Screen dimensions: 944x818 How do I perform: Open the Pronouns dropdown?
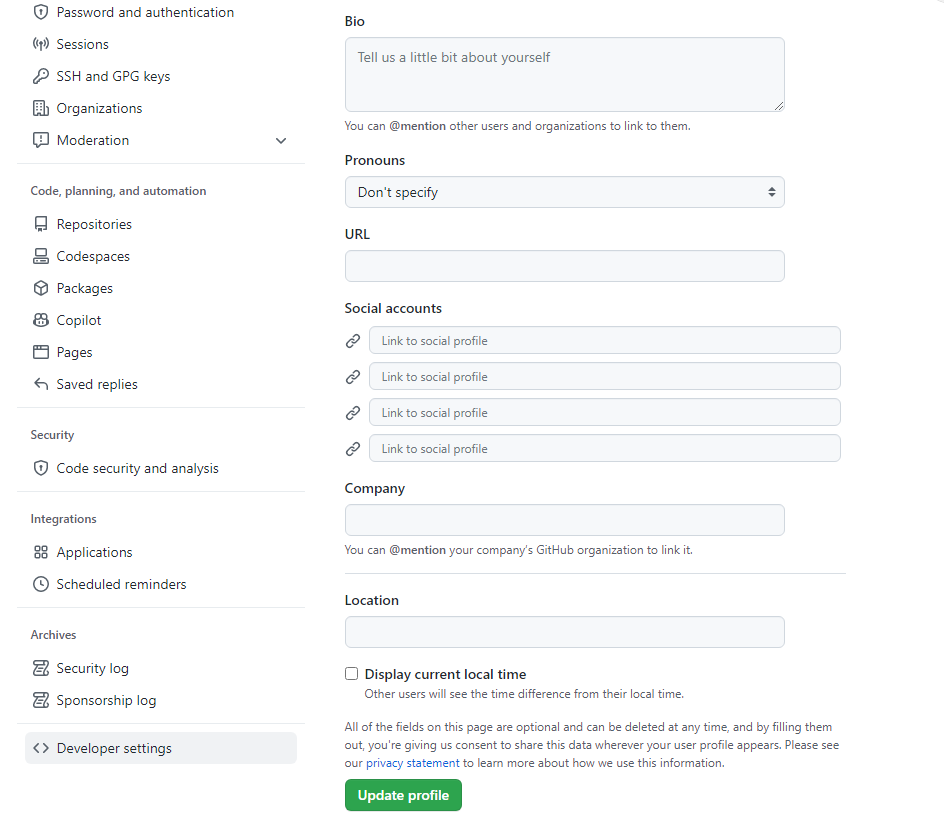[x=564, y=192]
